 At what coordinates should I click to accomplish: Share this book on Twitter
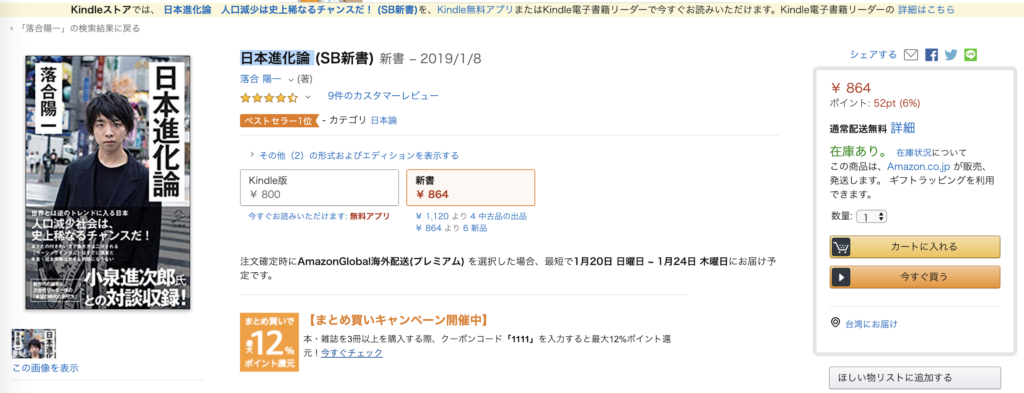pyautogui.click(x=951, y=55)
